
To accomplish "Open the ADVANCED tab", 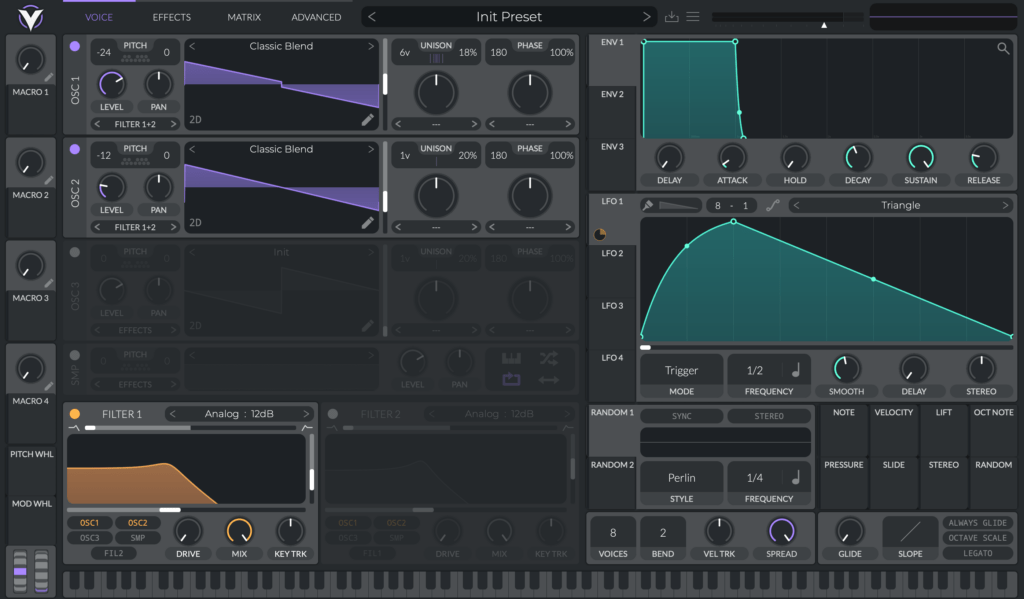I will coord(316,17).
